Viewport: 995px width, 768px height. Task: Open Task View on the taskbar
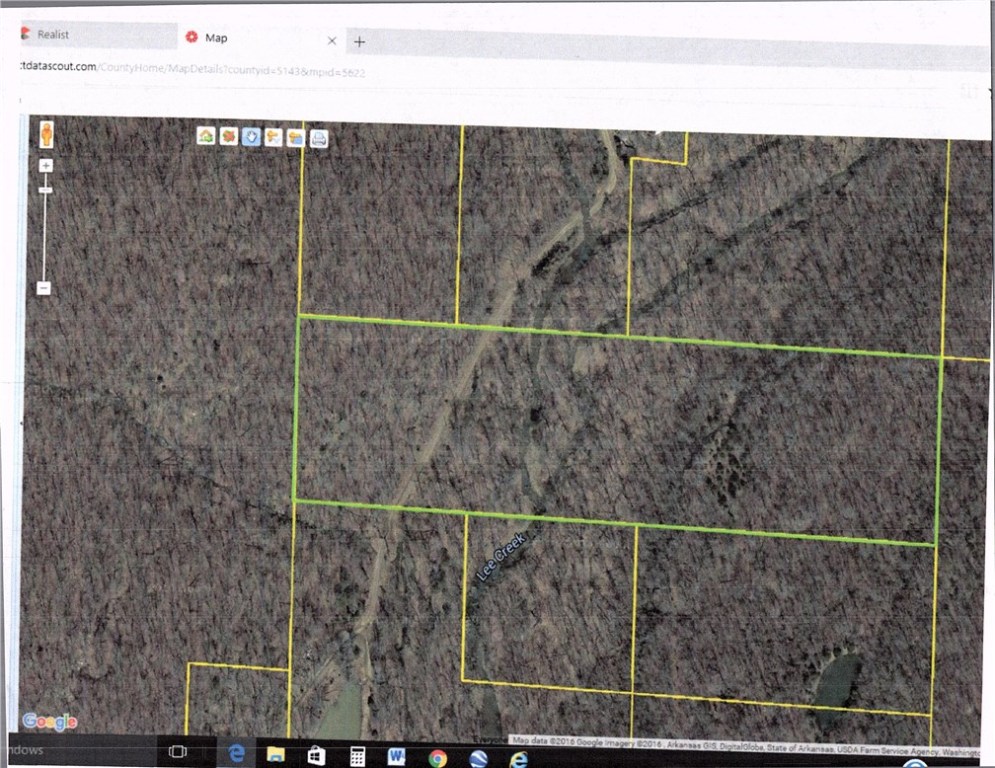pos(178,751)
